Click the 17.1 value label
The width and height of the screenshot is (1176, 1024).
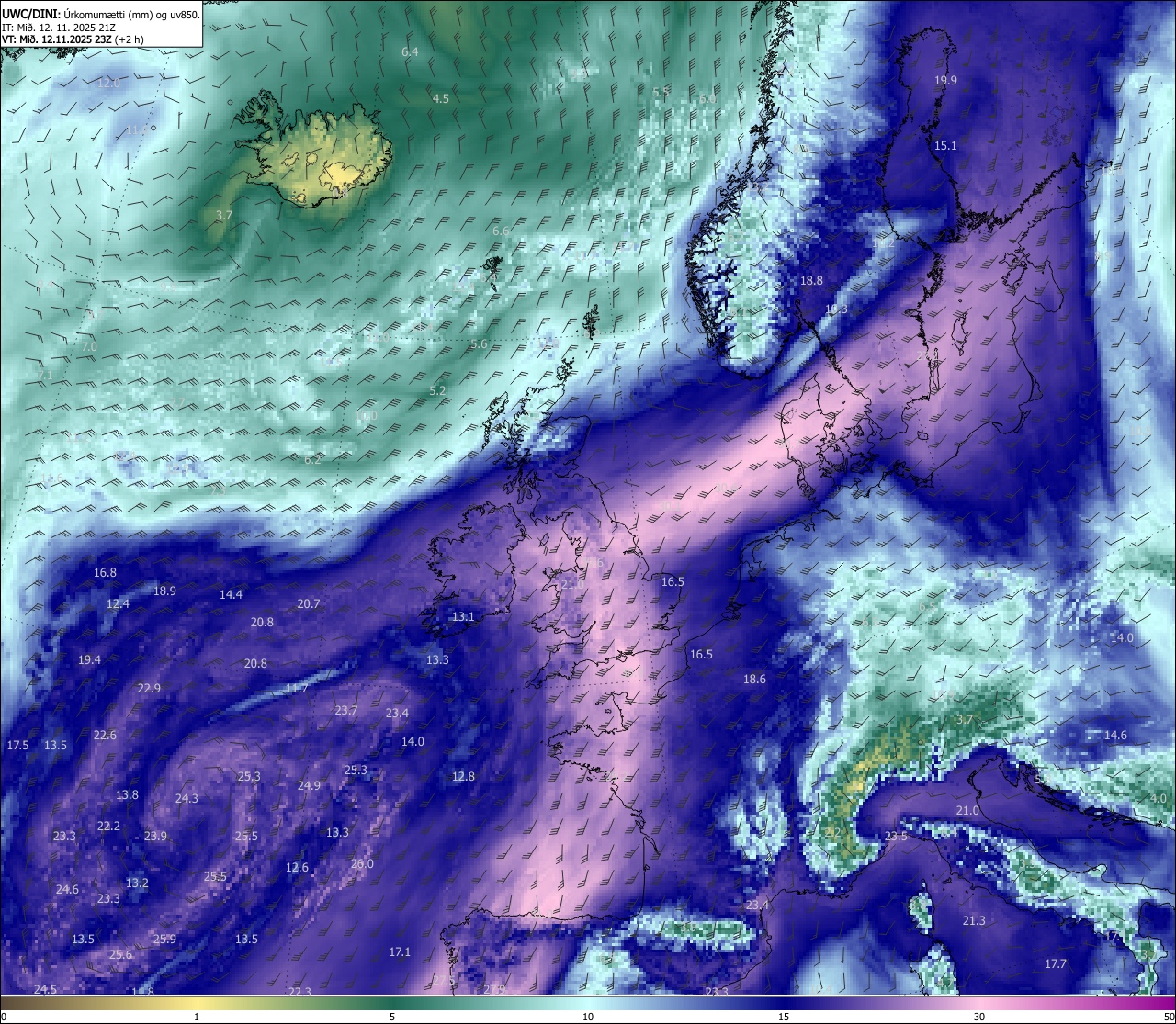click(400, 952)
